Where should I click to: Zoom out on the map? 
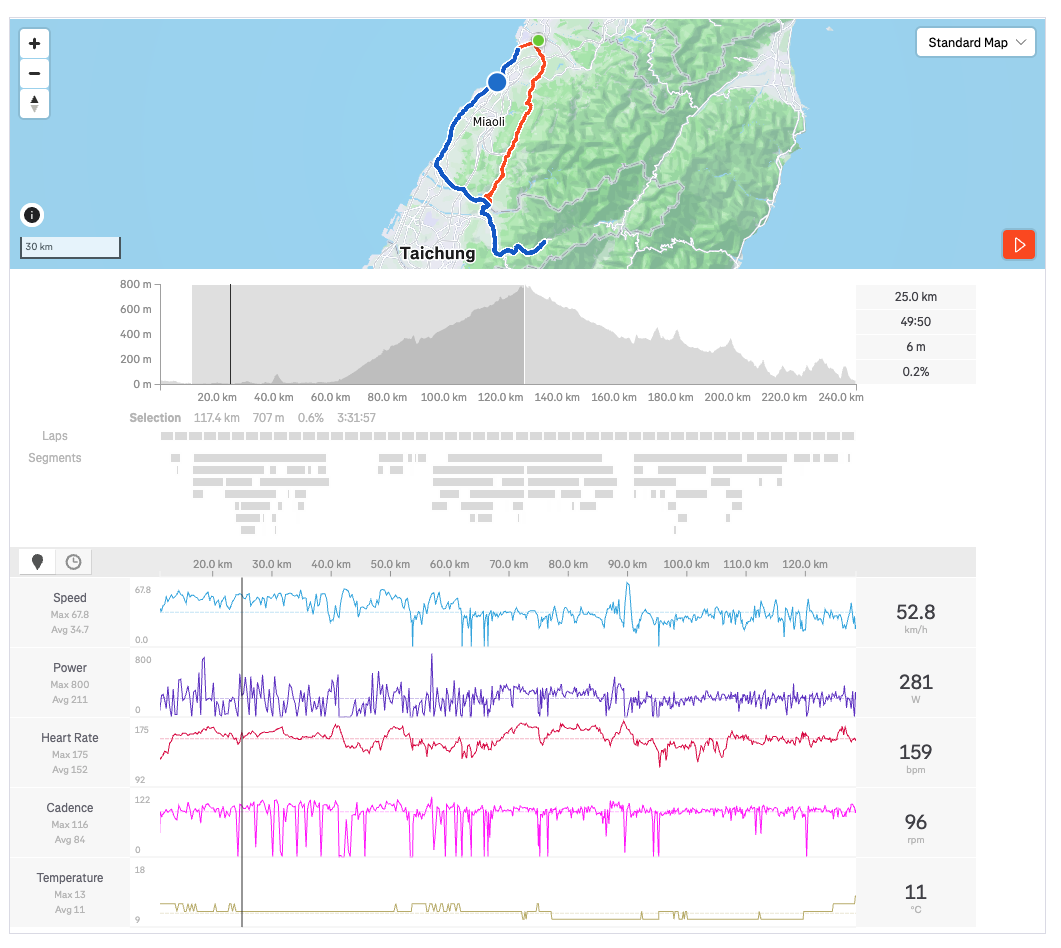(x=34, y=74)
